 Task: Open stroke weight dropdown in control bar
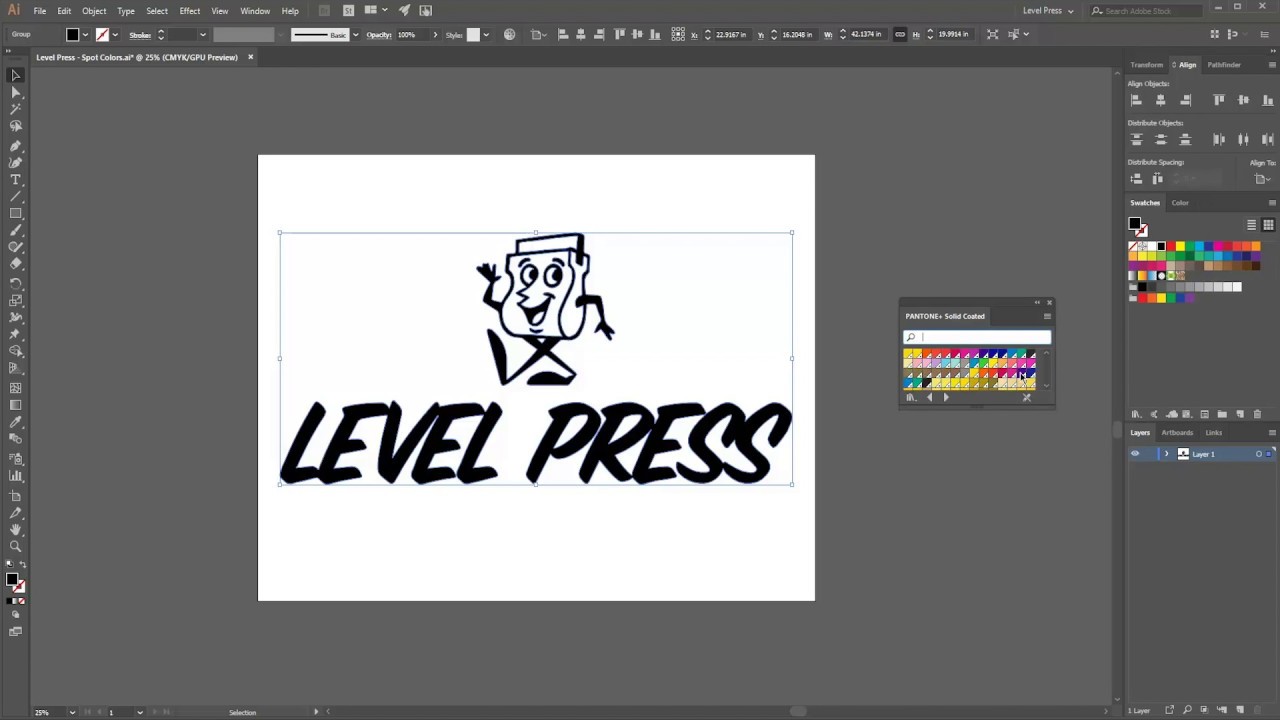click(202, 35)
